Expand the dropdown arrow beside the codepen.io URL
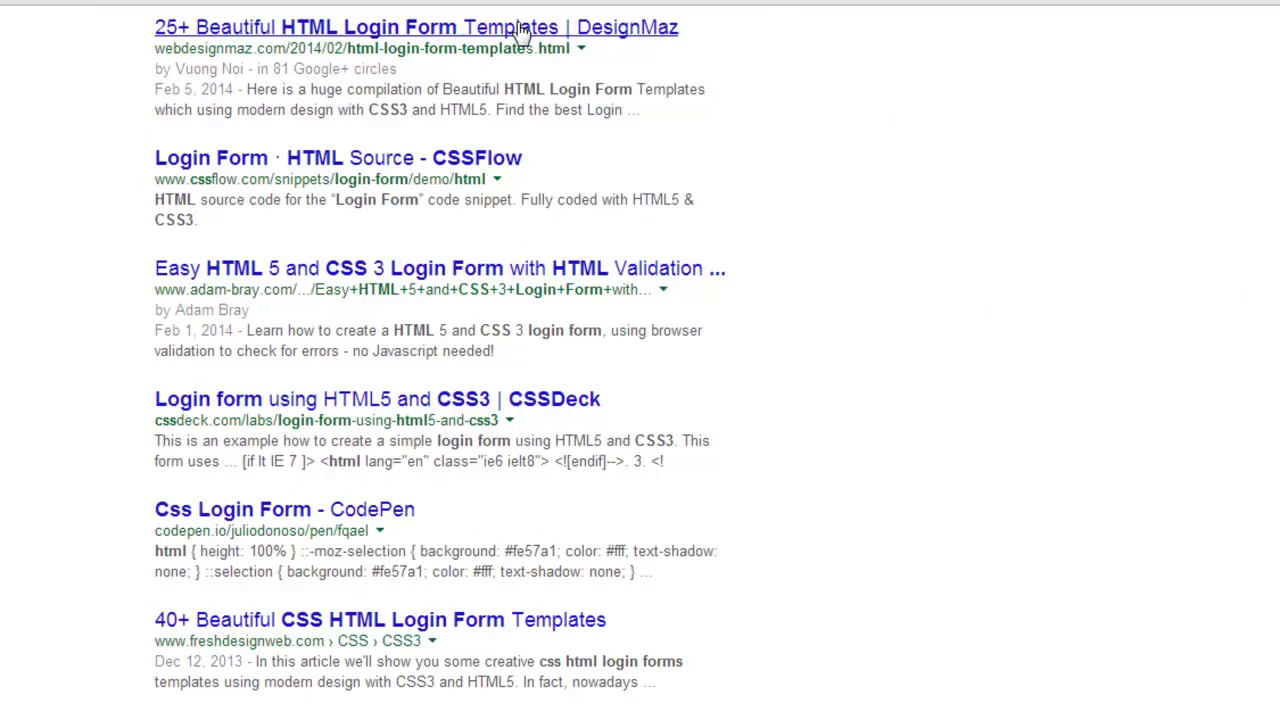 tap(380, 531)
